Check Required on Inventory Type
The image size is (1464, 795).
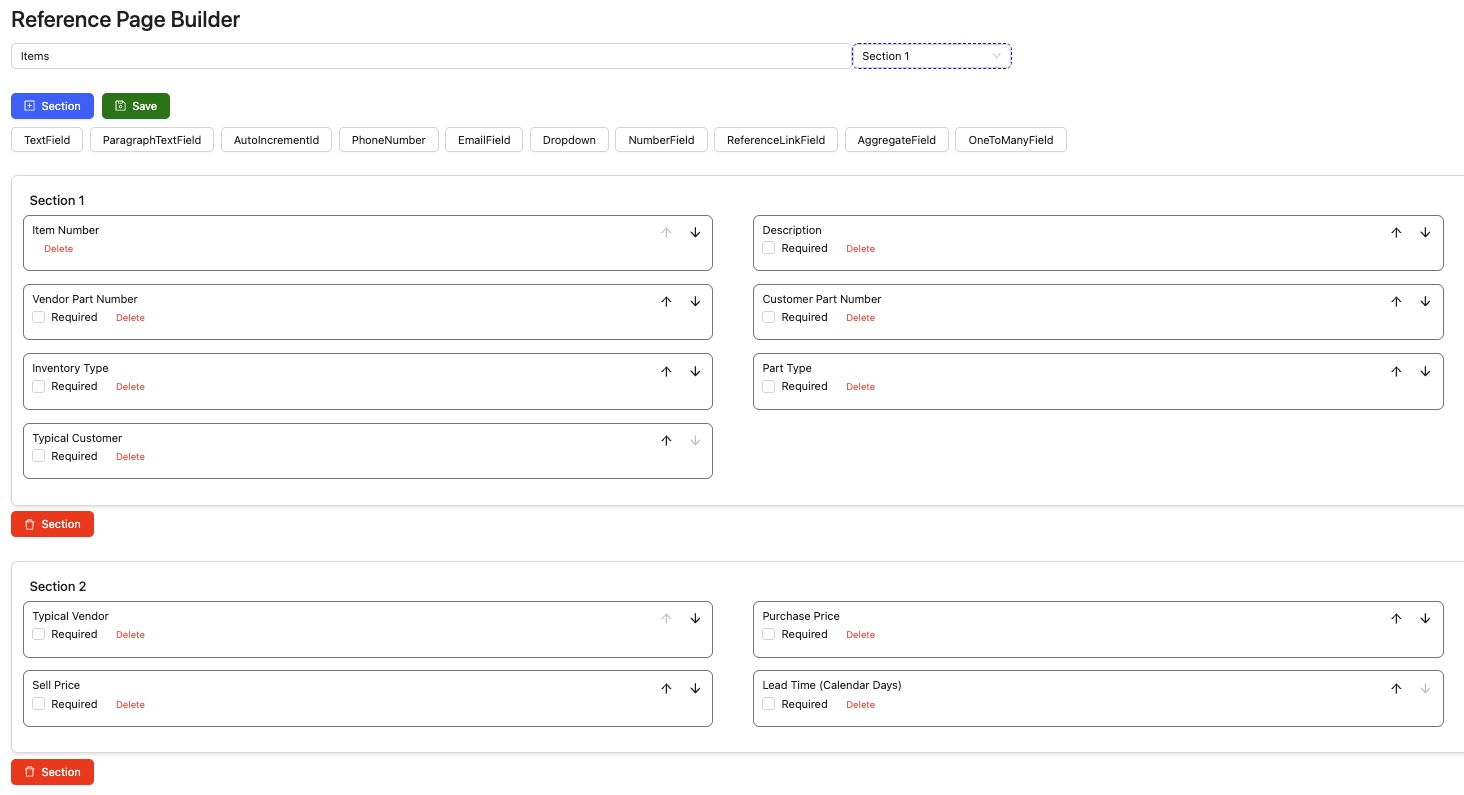[39, 387]
